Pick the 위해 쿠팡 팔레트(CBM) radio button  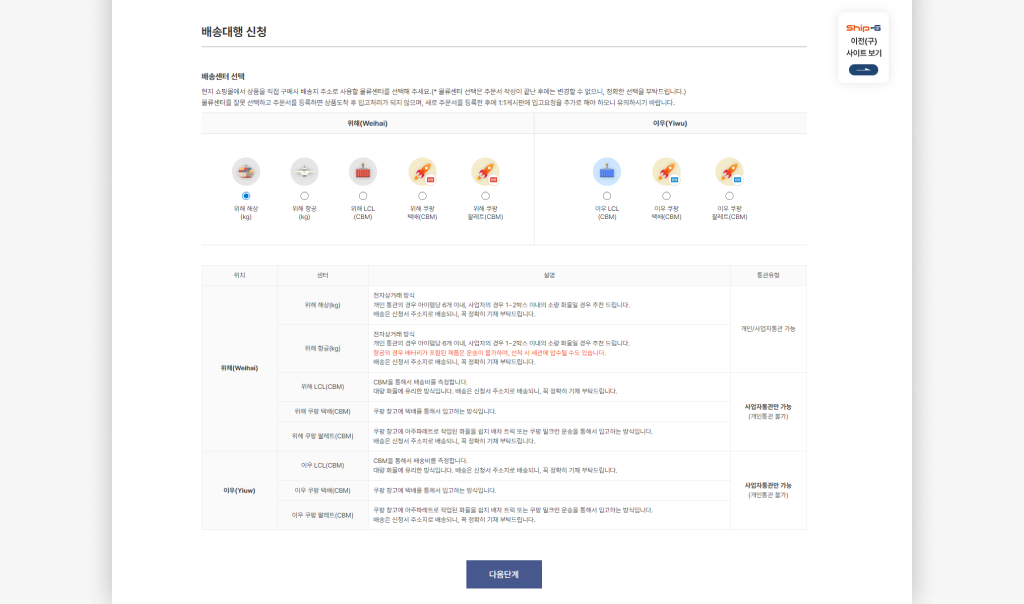tap(485, 196)
